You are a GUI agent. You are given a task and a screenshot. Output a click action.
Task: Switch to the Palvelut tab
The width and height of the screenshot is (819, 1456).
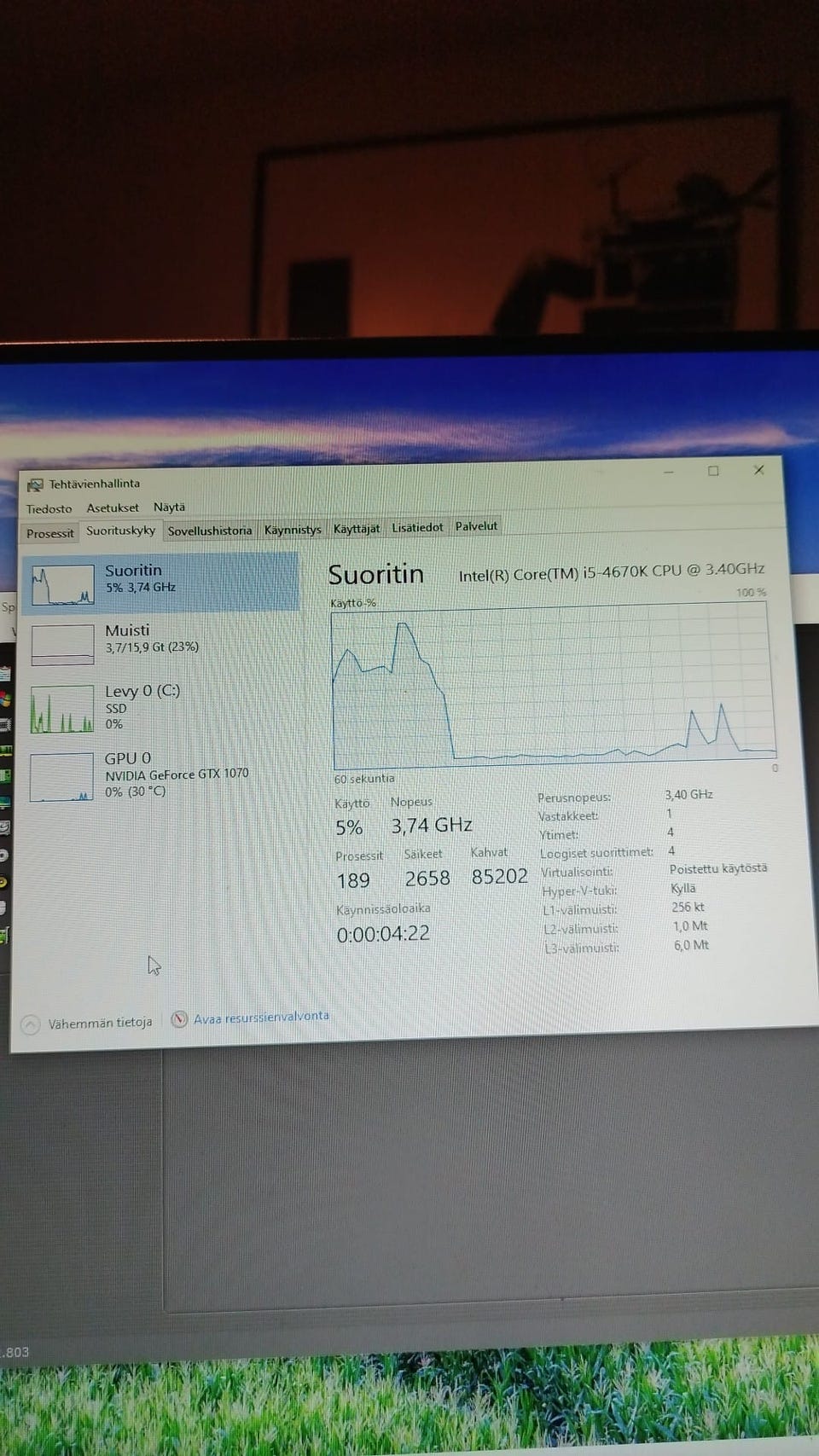[x=476, y=526]
